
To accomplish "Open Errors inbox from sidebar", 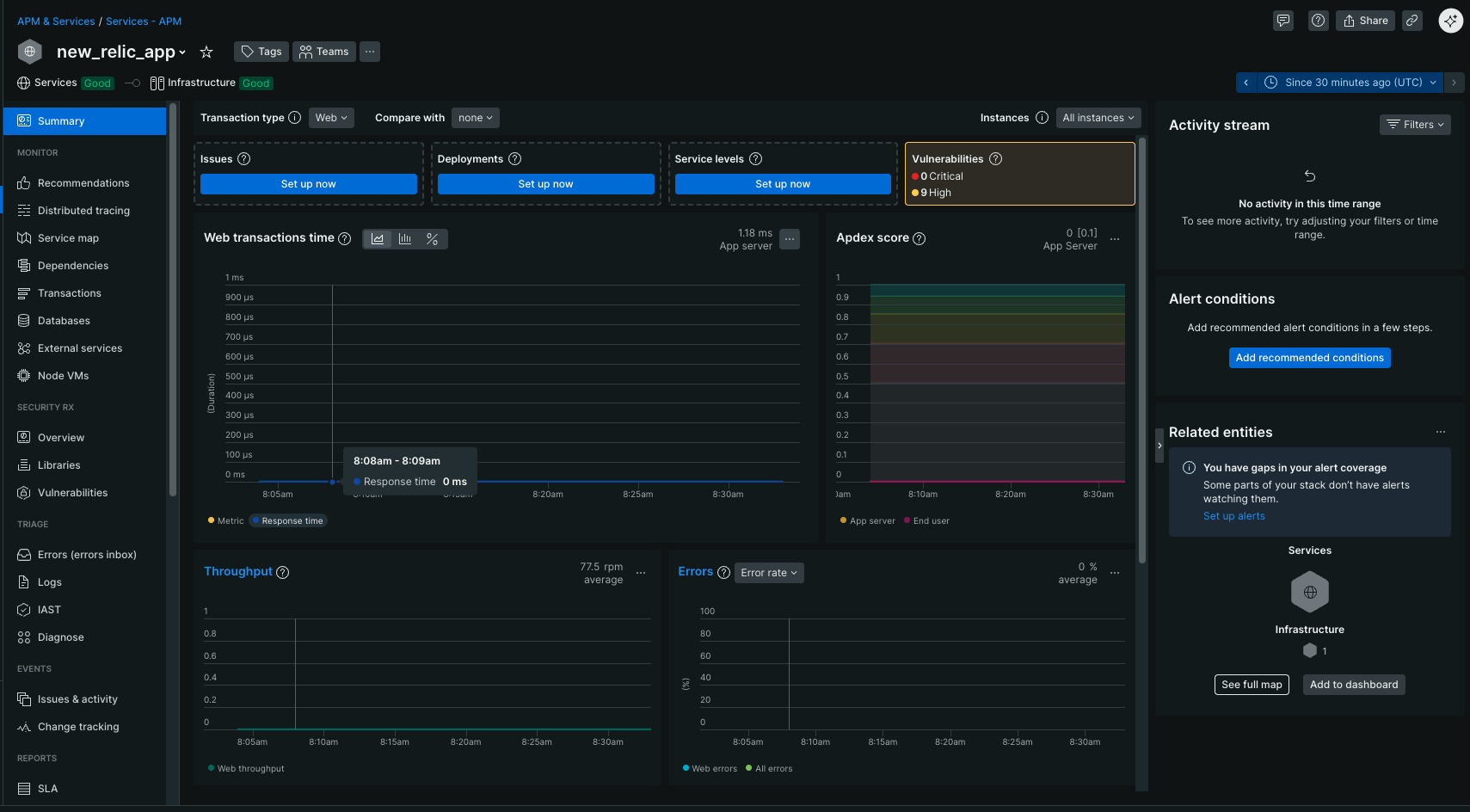I will [87, 555].
